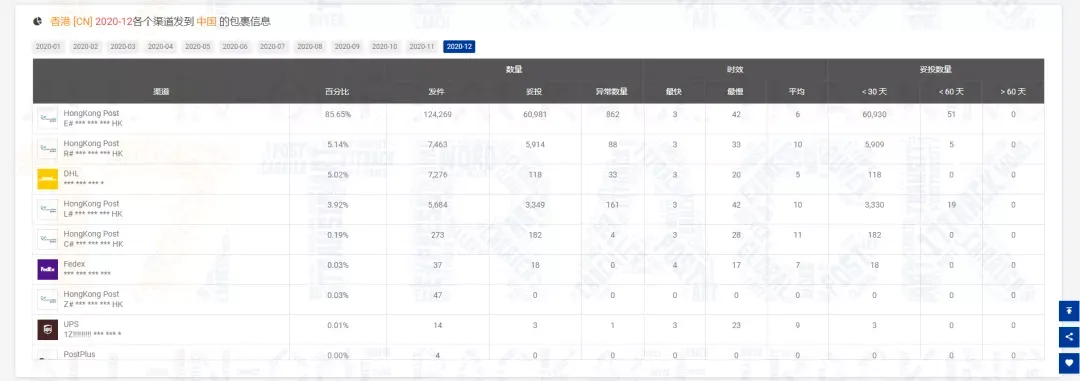Open the 2020-11 month tab

(422, 47)
